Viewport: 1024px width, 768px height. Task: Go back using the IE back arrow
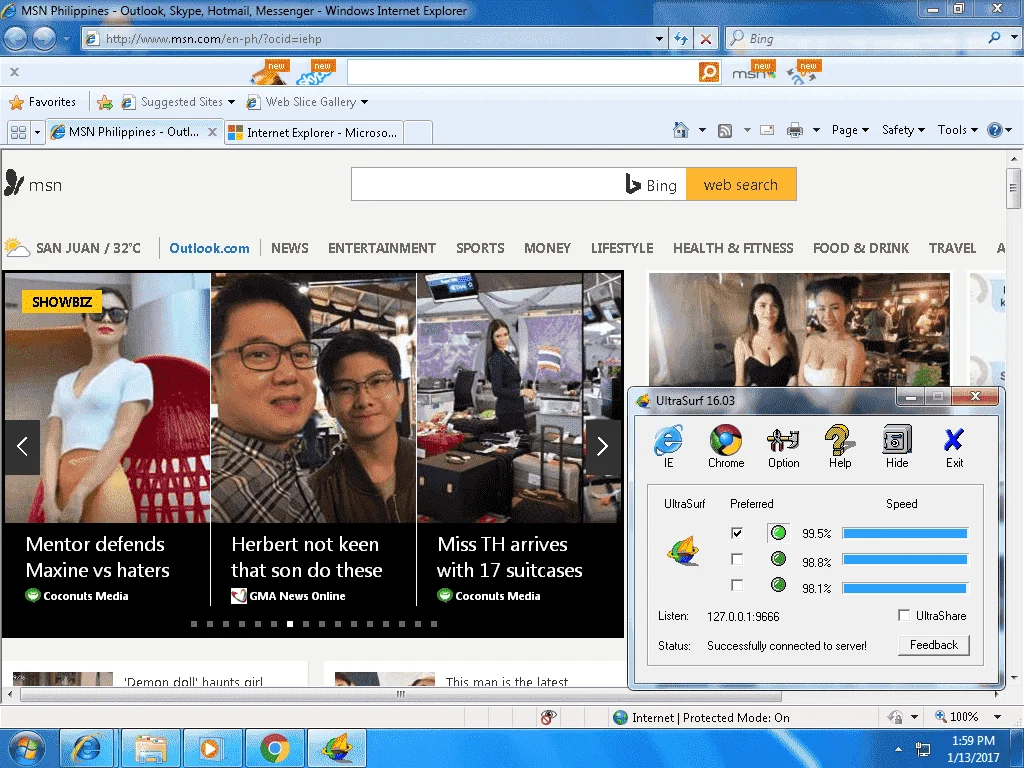pos(16,39)
